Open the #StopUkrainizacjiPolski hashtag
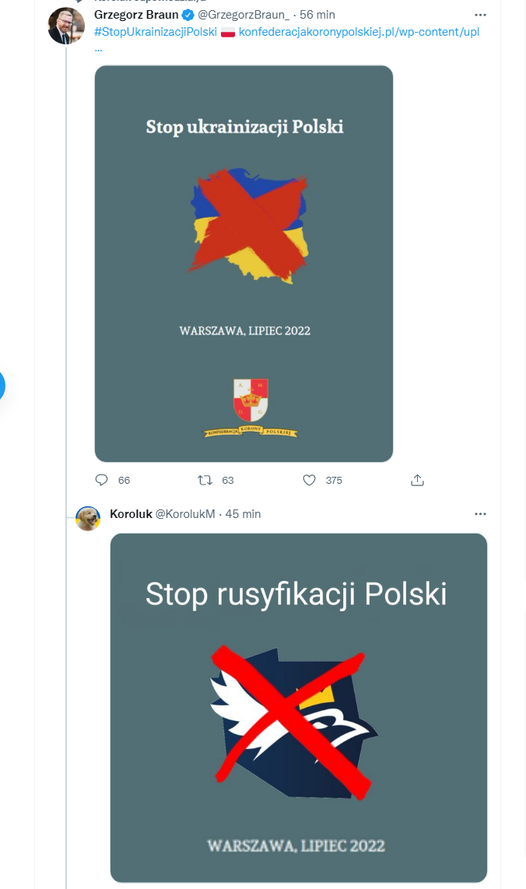 (155, 32)
